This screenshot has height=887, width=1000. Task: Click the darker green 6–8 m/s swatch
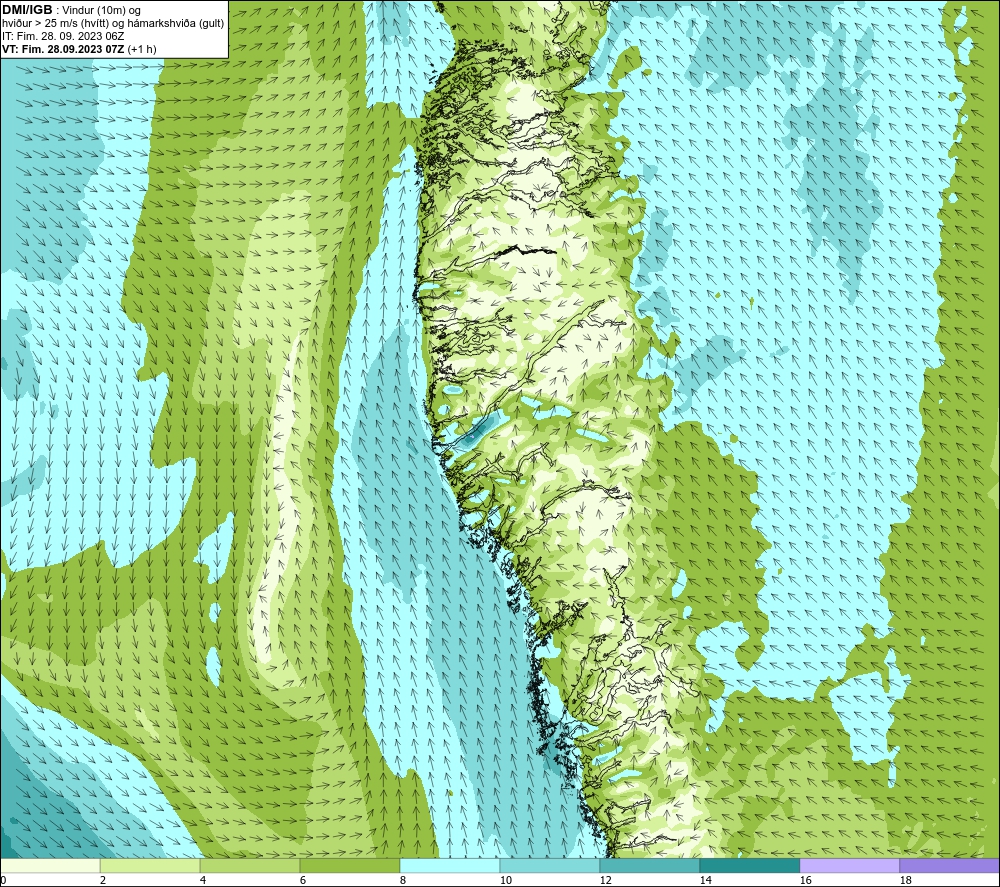pos(349,865)
